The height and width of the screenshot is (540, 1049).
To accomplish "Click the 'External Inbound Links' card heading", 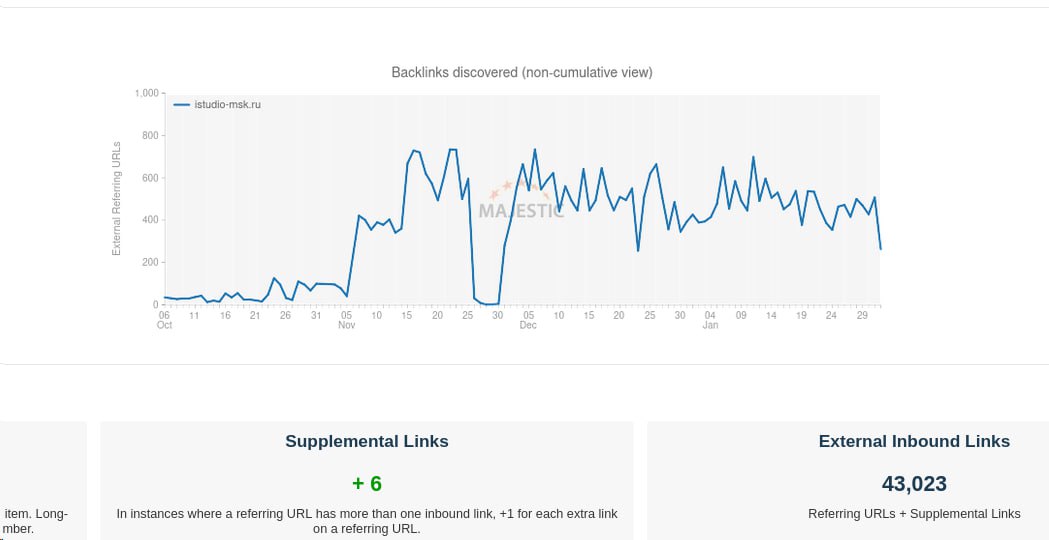I will coord(914,441).
